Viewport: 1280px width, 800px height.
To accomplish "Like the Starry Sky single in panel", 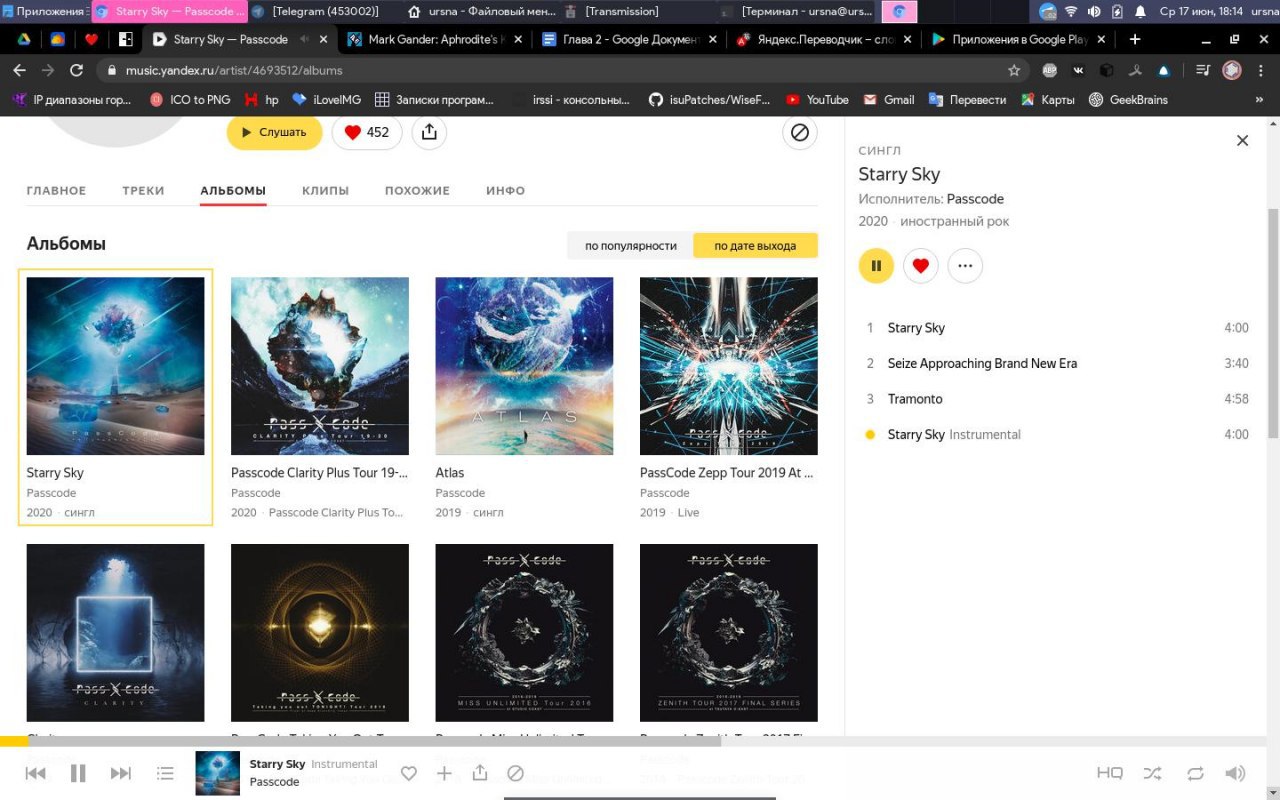I will click(x=921, y=266).
